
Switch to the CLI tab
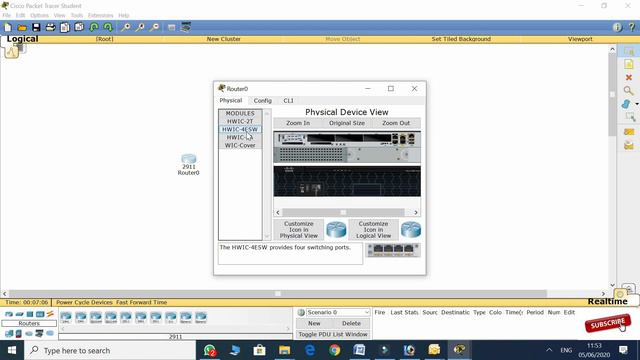pos(288,100)
